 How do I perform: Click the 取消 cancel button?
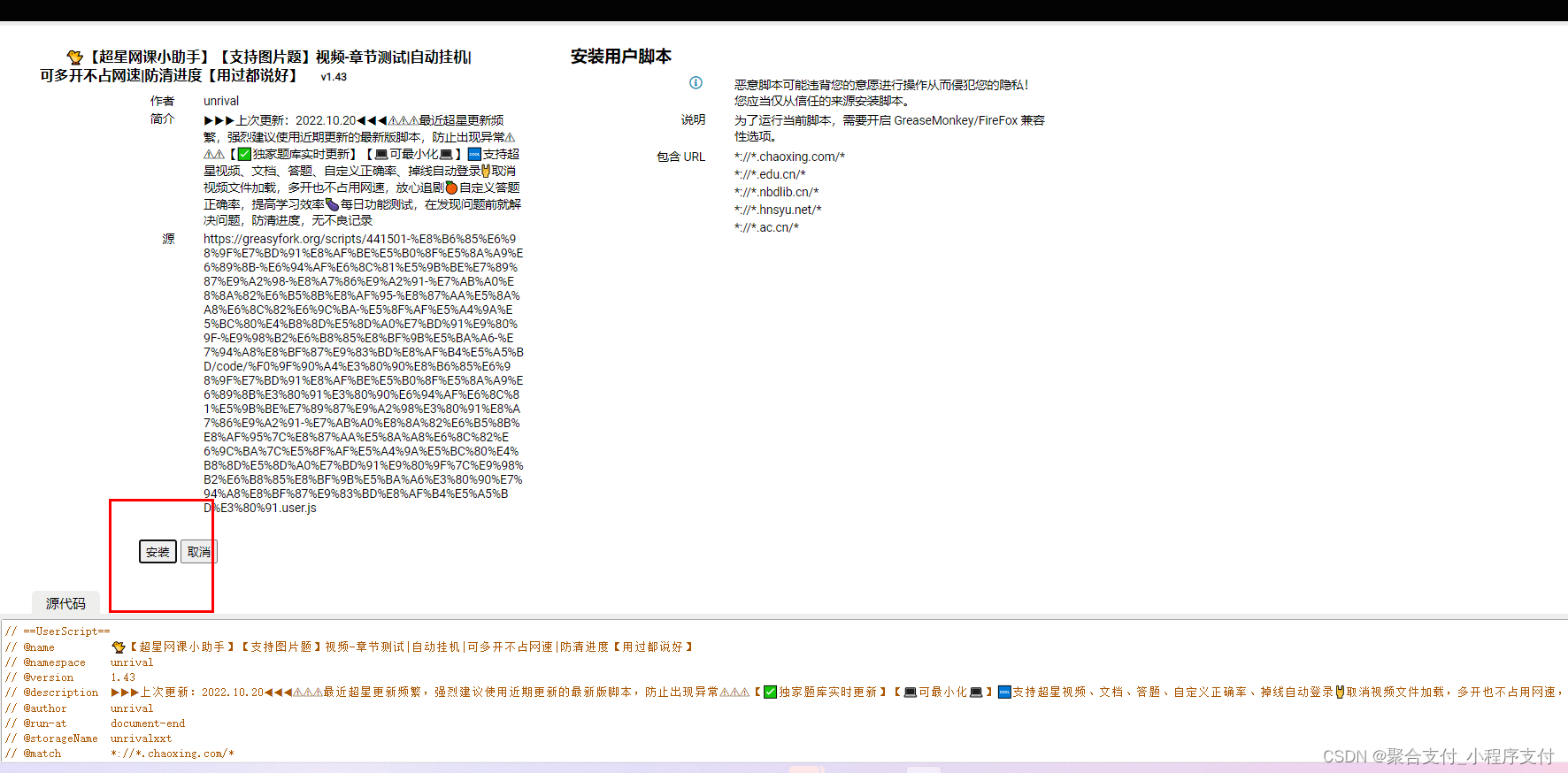pos(198,552)
